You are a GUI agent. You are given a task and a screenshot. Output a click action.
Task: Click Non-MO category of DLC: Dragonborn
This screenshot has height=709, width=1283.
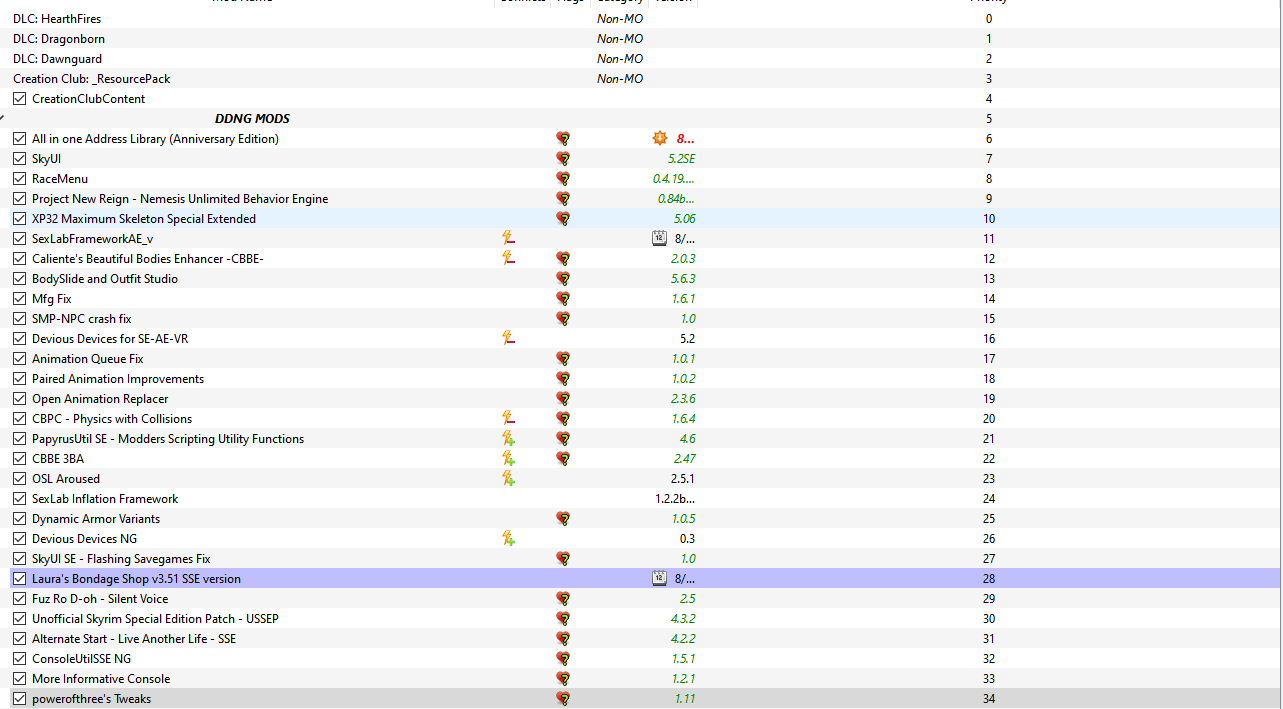[620, 39]
